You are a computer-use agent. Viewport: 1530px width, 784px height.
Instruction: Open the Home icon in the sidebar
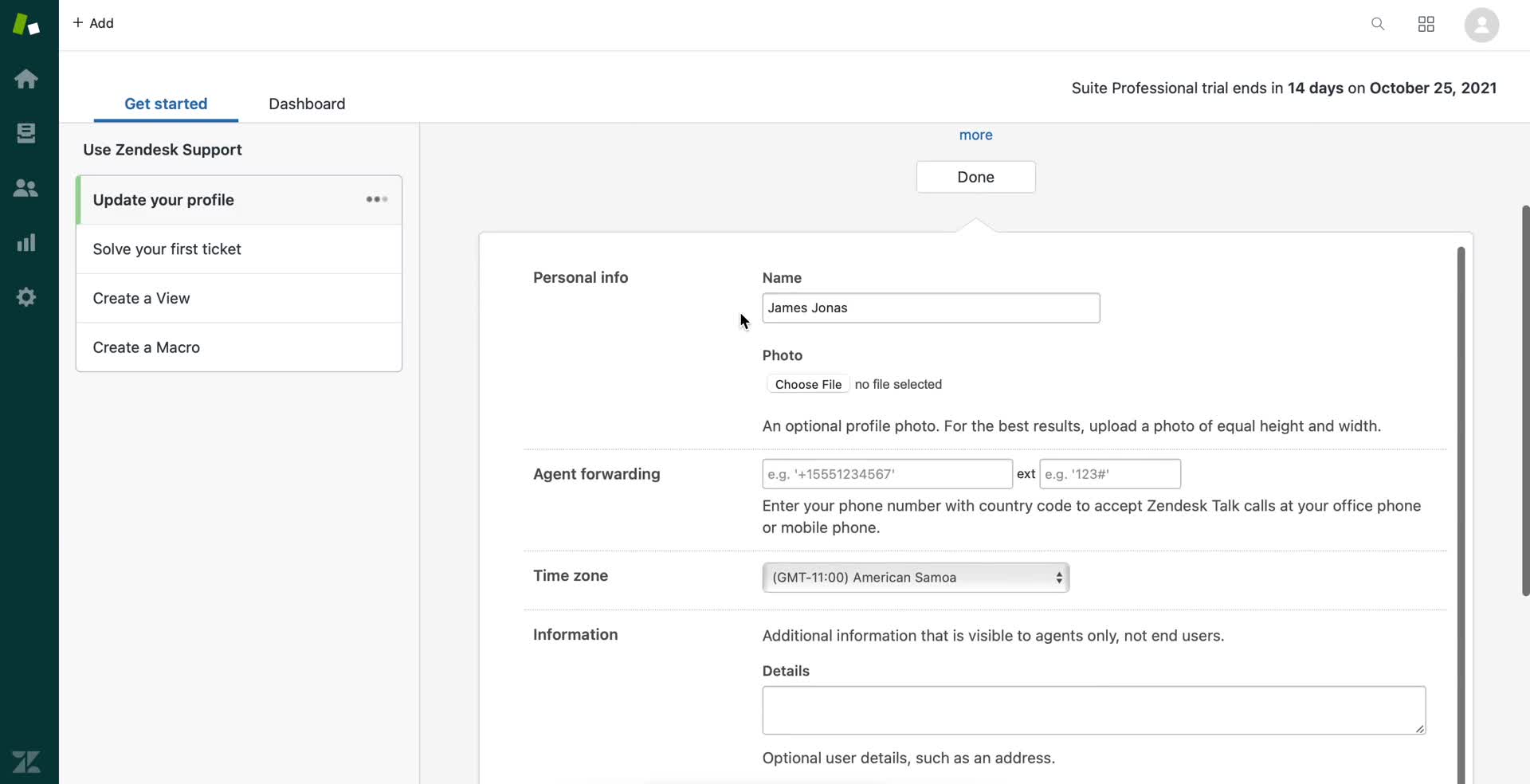pos(26,79)
